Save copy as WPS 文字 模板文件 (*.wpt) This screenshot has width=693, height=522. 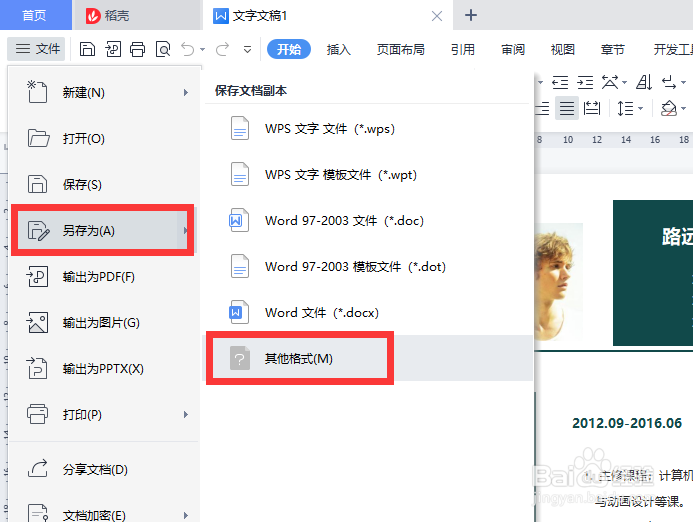(x=369, y=175)
